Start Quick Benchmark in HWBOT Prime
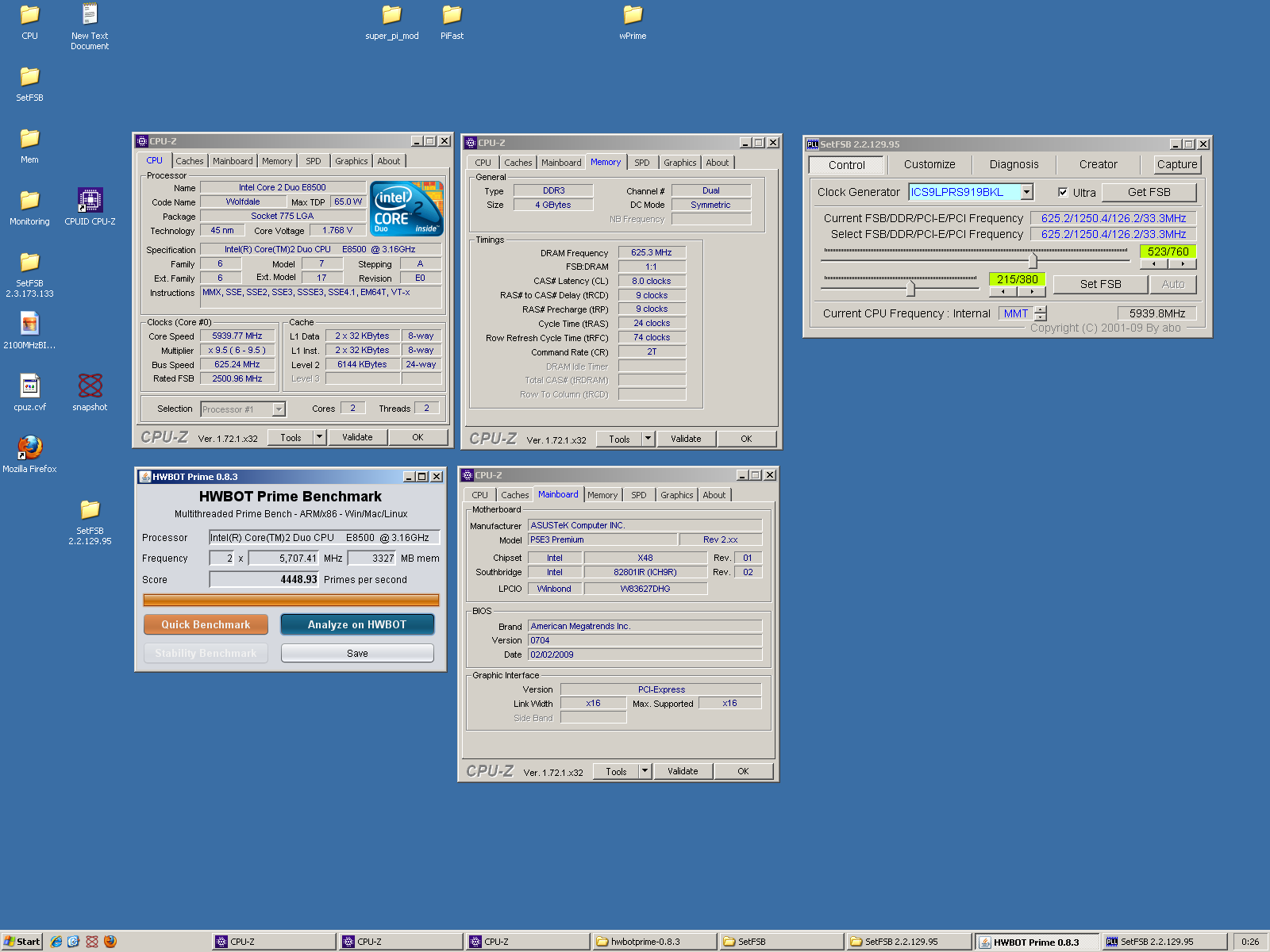The height and width of the screenshot is (952, 1270). (206, 624)
